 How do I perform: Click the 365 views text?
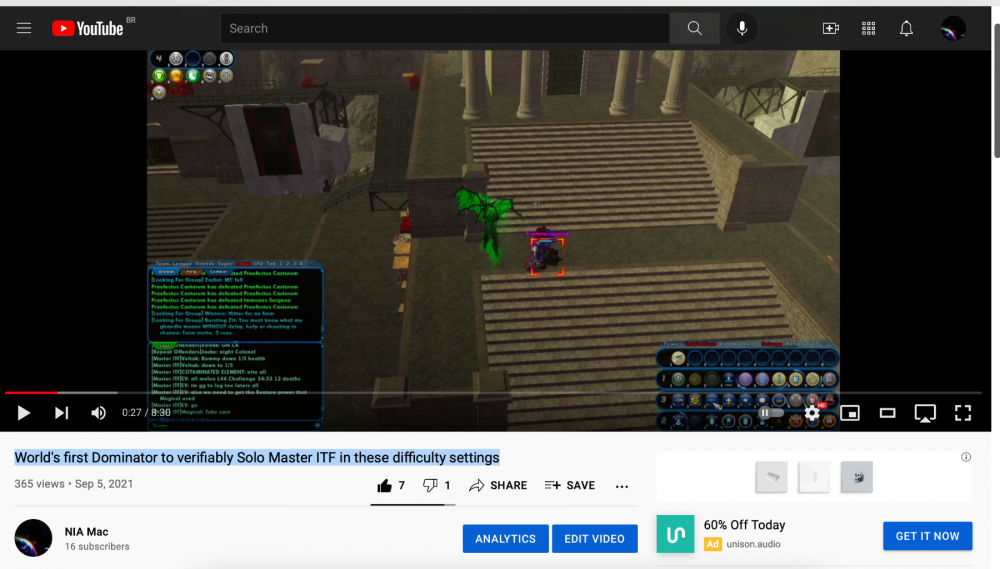(40, 484)
